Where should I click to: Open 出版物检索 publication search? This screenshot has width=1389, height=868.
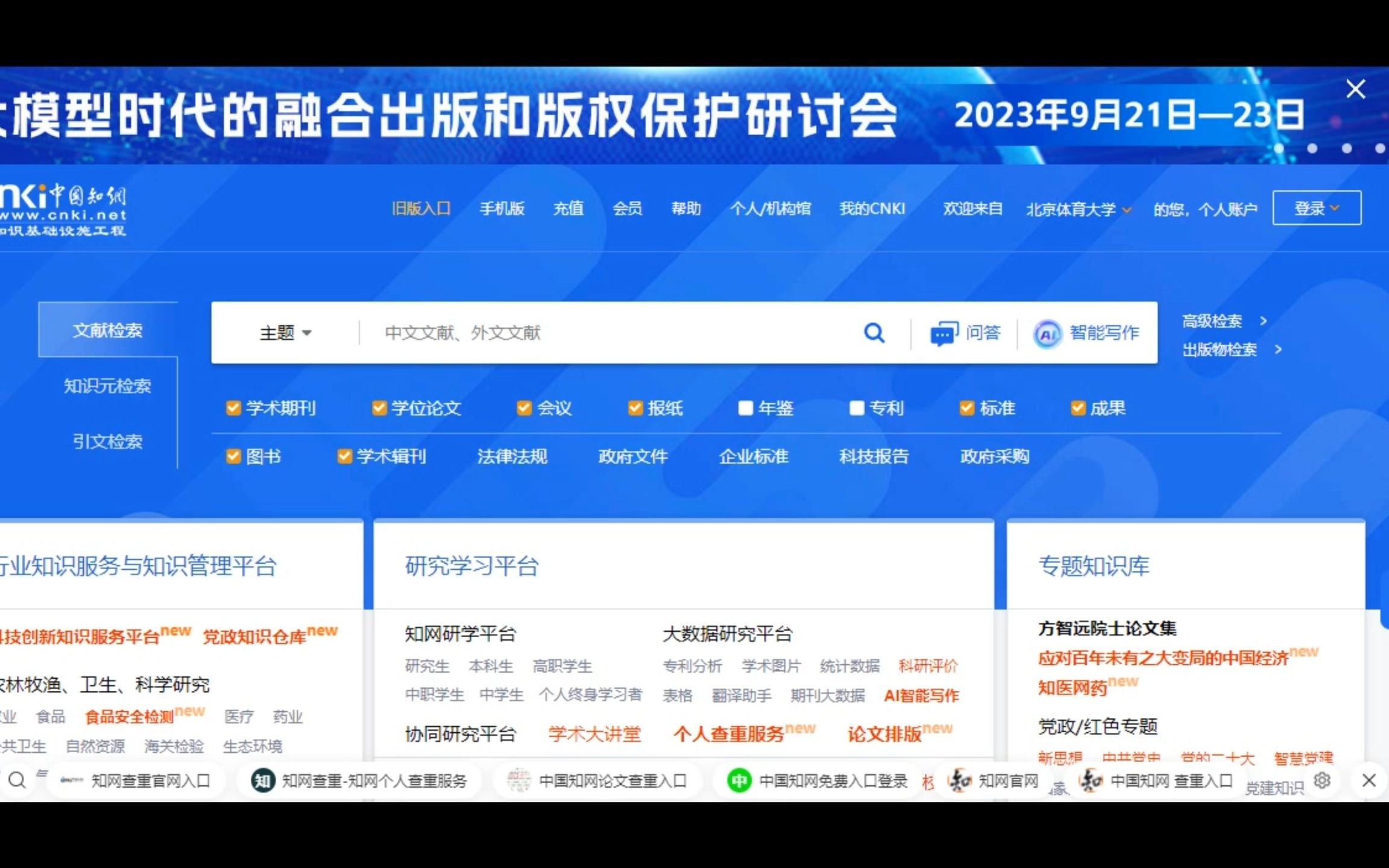[1232, 350]
